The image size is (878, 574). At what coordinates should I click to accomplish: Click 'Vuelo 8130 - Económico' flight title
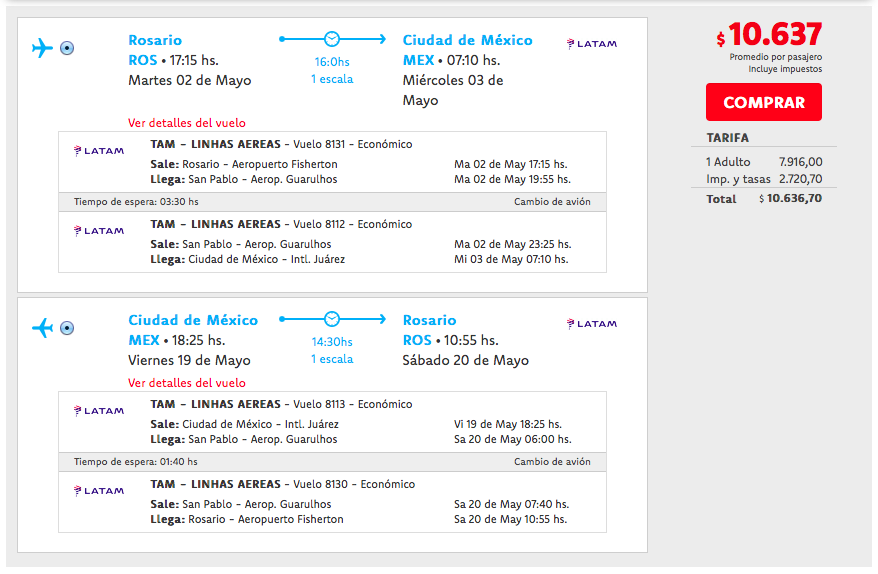click(x=354, y=484)
